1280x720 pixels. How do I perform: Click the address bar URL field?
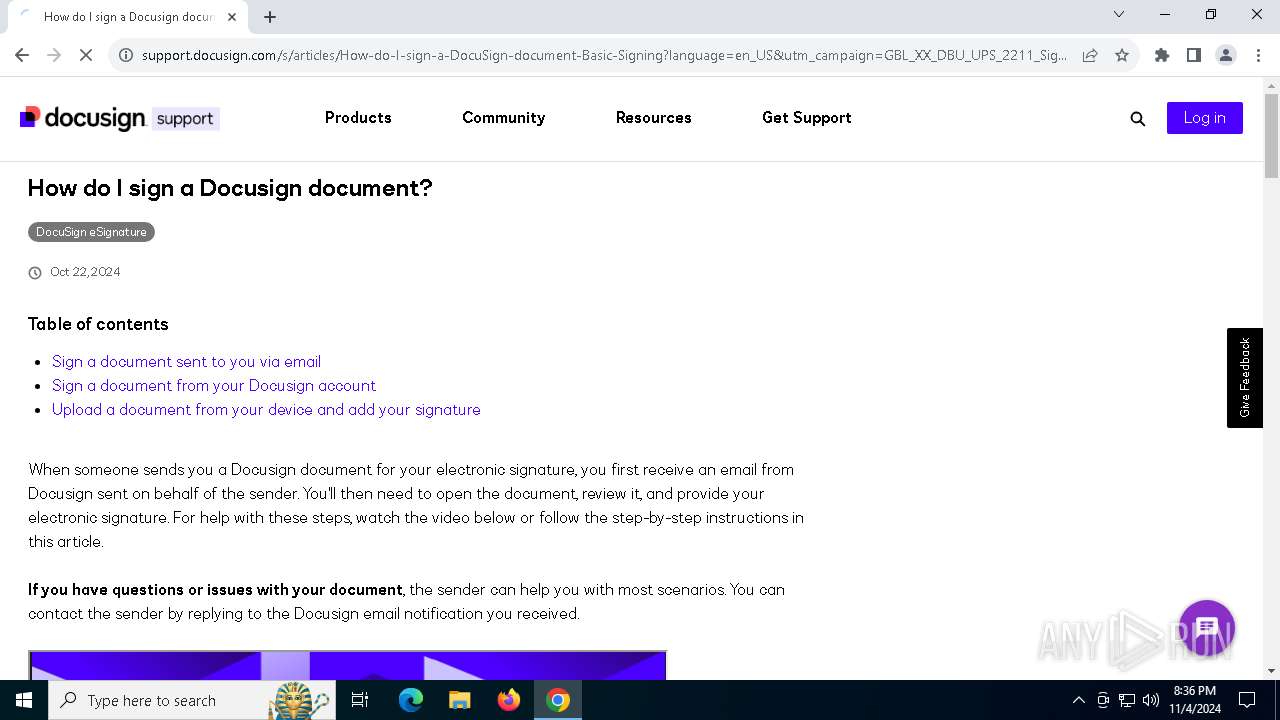(604, 55)
